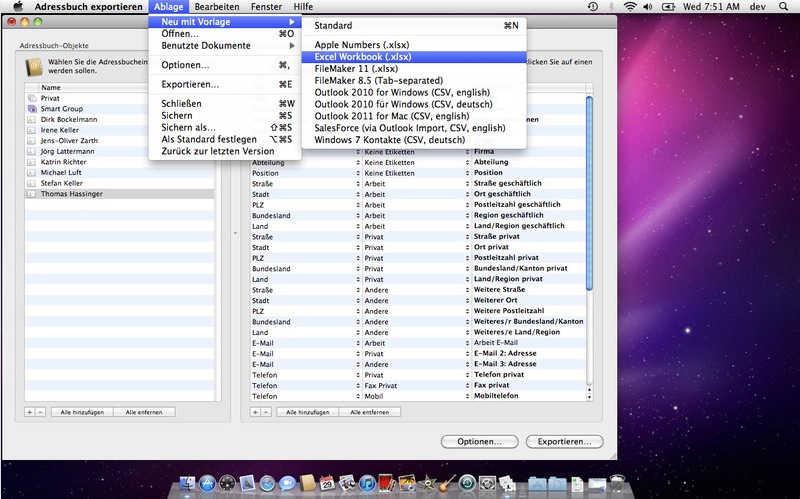The width and height of the screenshot is (800, 499).
Task: Open the Bearbeiten menu
Action: (217, 7)
